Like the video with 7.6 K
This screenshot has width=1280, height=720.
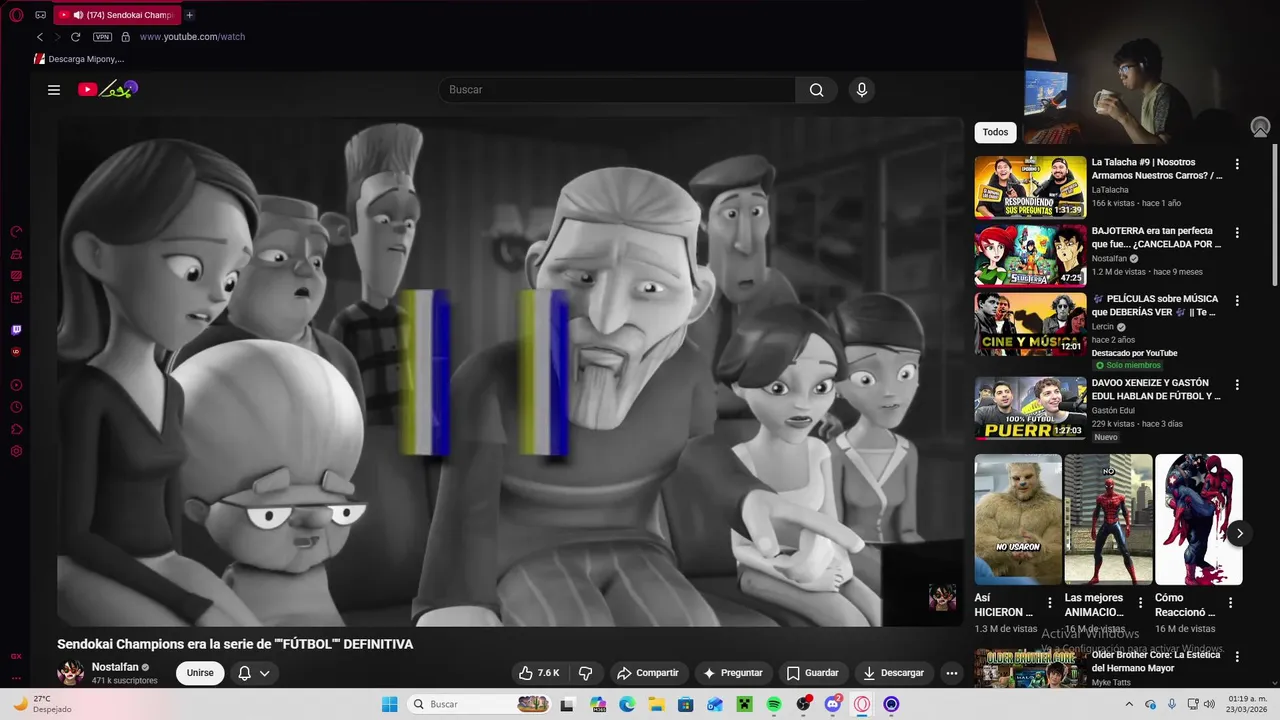(x=539, y=673)
